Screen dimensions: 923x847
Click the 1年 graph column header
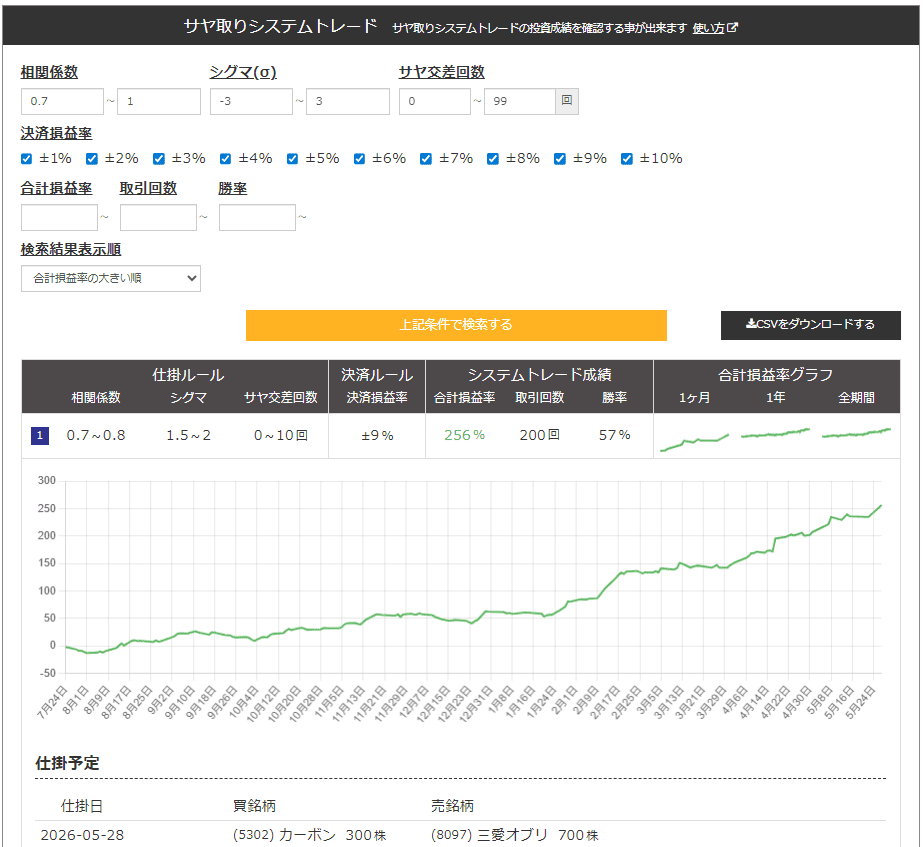point(775,398)
